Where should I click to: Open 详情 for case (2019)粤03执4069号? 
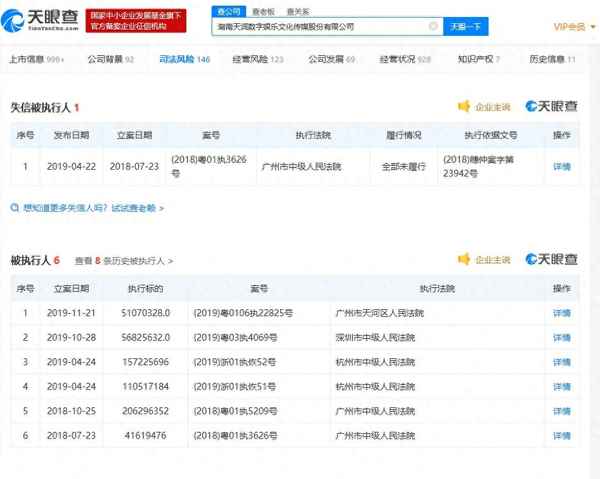pyautogui.click(x=562, y=338)
